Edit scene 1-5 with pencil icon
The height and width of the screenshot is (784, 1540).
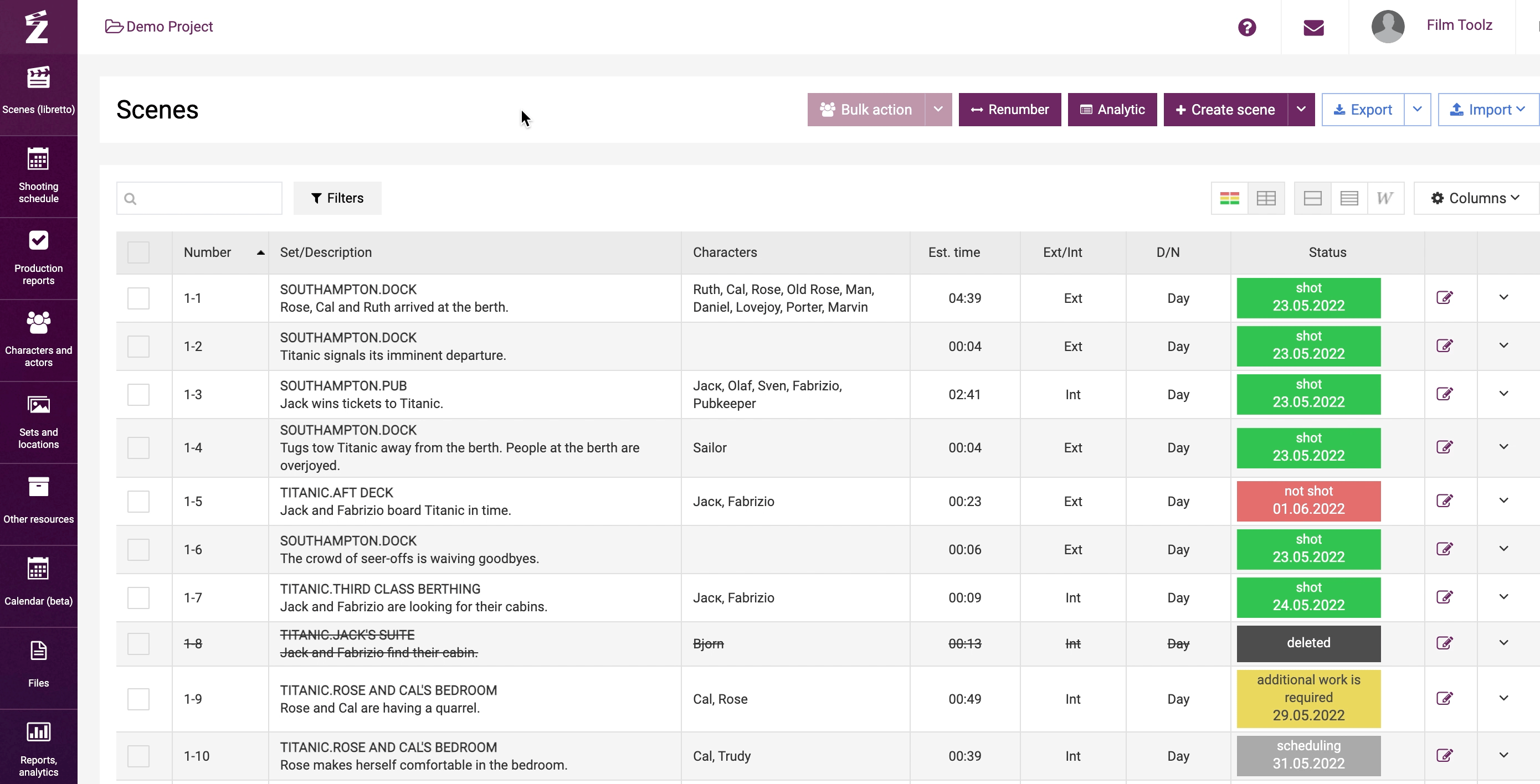coord(1444,501)
